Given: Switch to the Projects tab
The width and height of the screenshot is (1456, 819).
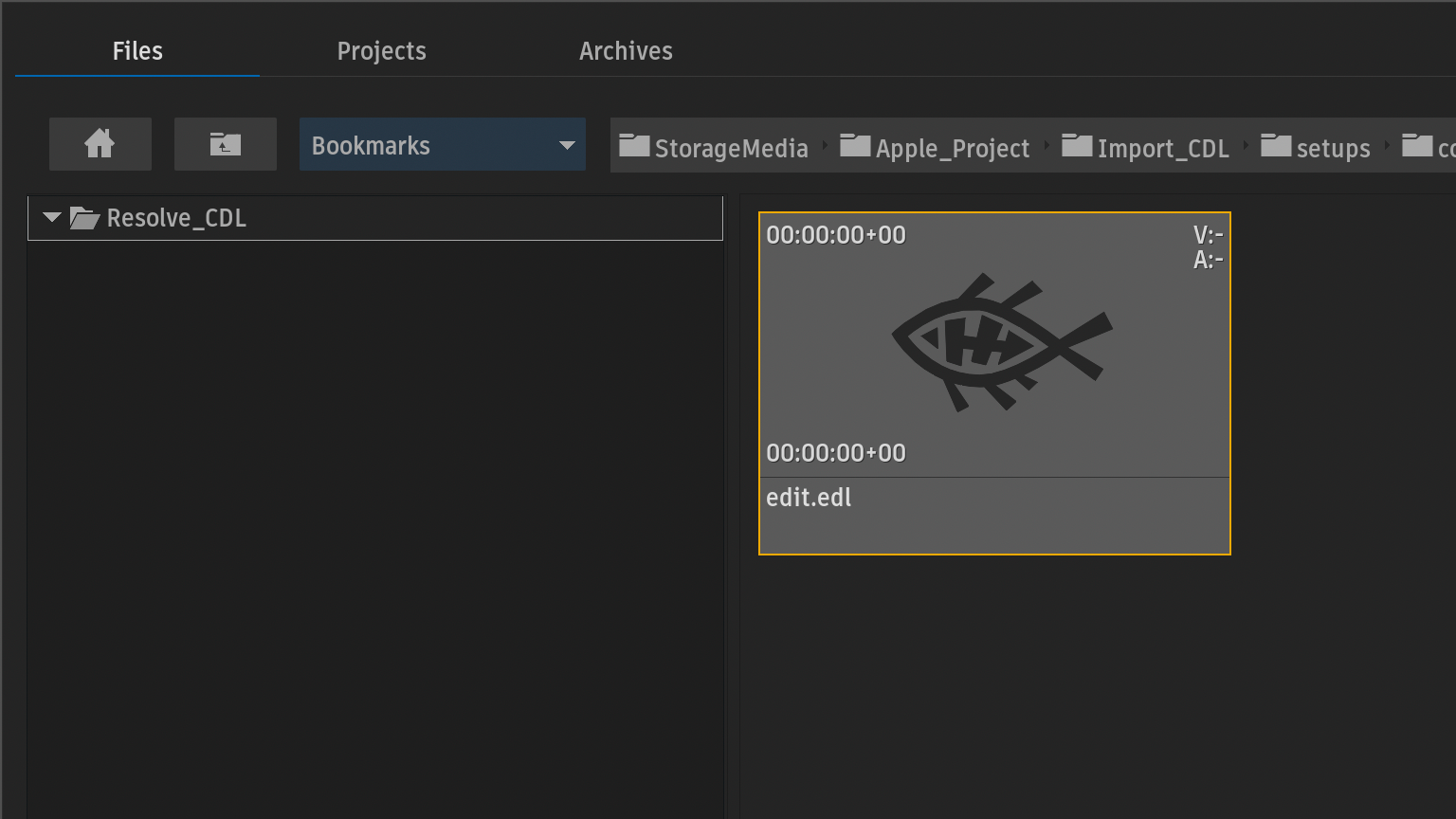Looking at the screenshot, I should [x=381, y=51].
